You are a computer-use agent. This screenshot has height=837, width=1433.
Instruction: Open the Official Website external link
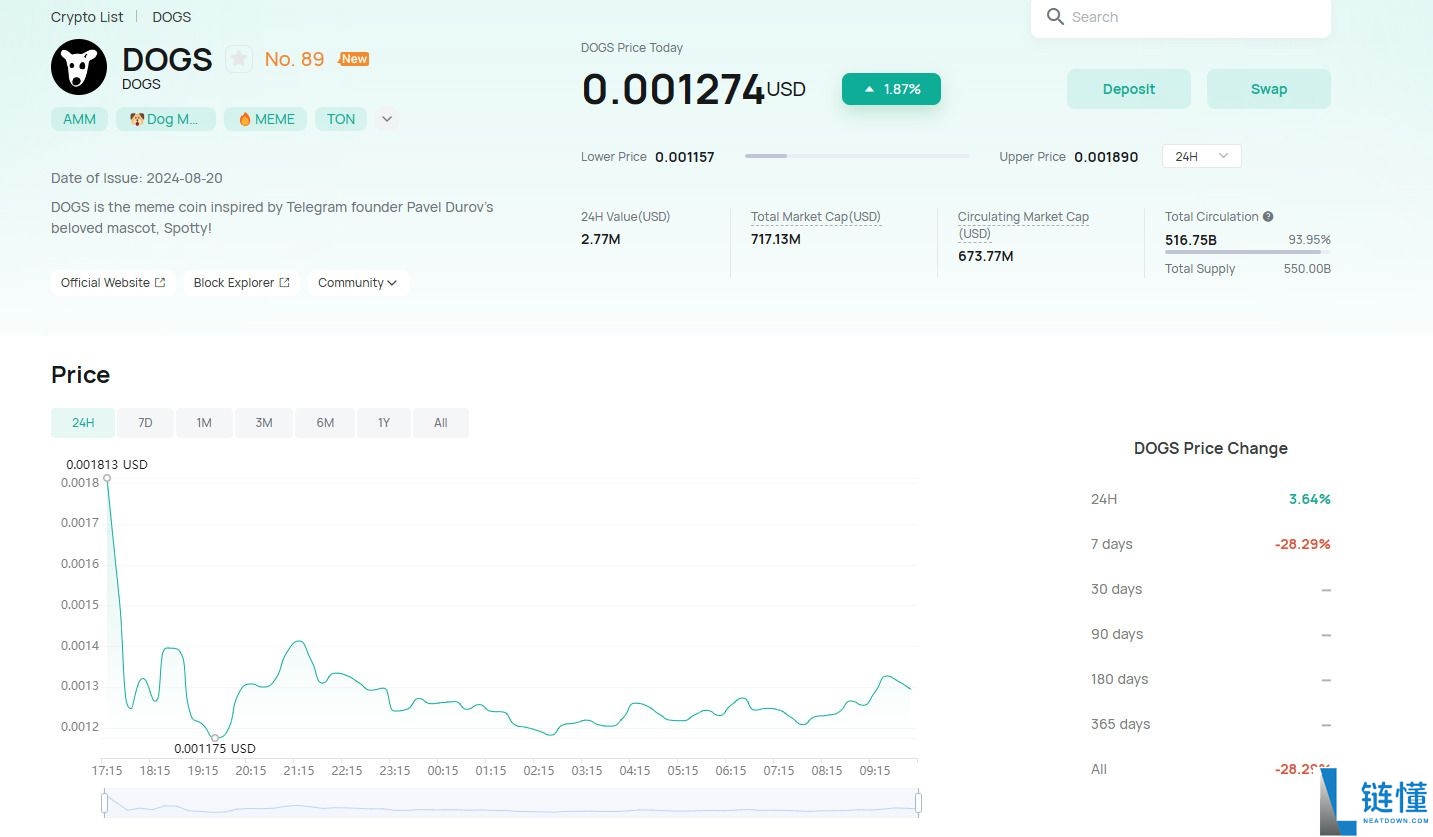[113, 283]
